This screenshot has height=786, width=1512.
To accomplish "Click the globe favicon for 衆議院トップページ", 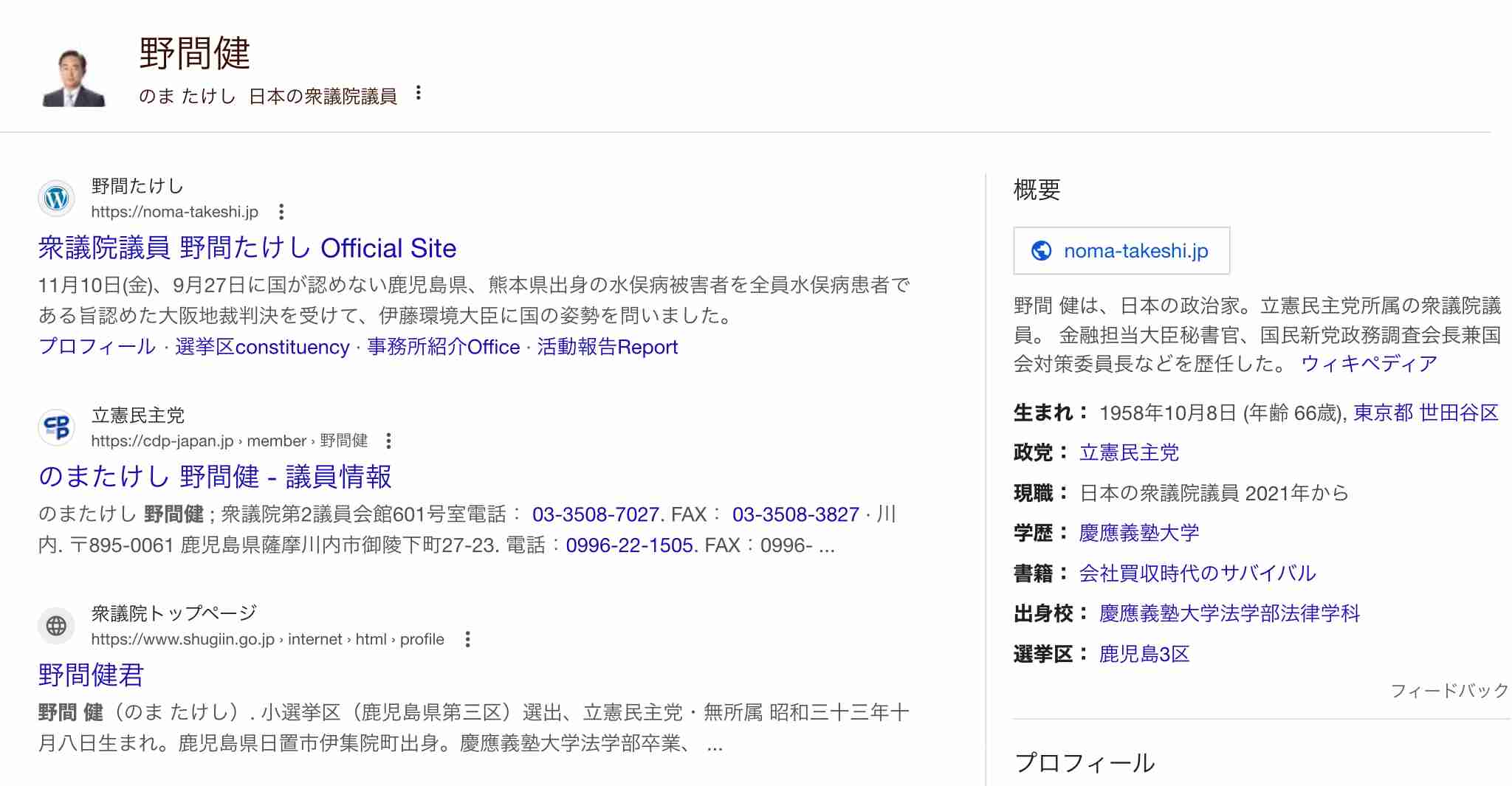I will (57, 626).
